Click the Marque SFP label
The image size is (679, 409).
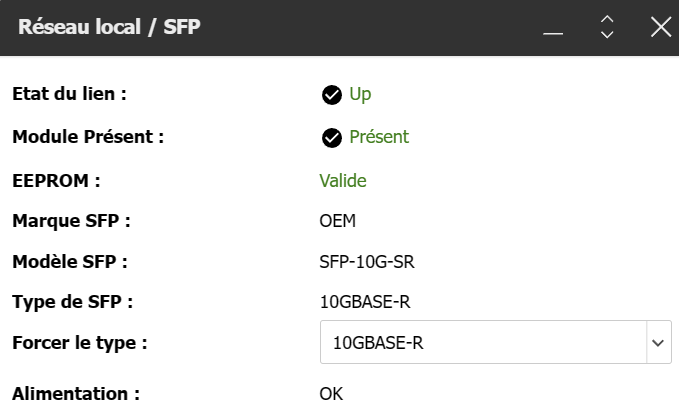(x=71, y=221)
